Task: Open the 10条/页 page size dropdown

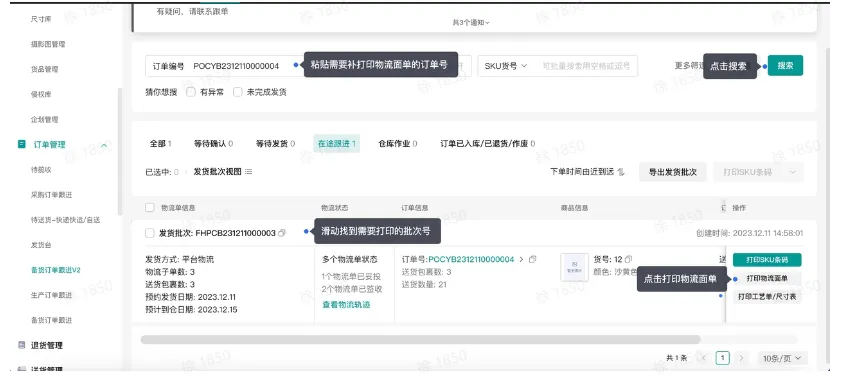Action: pos(782,358)
